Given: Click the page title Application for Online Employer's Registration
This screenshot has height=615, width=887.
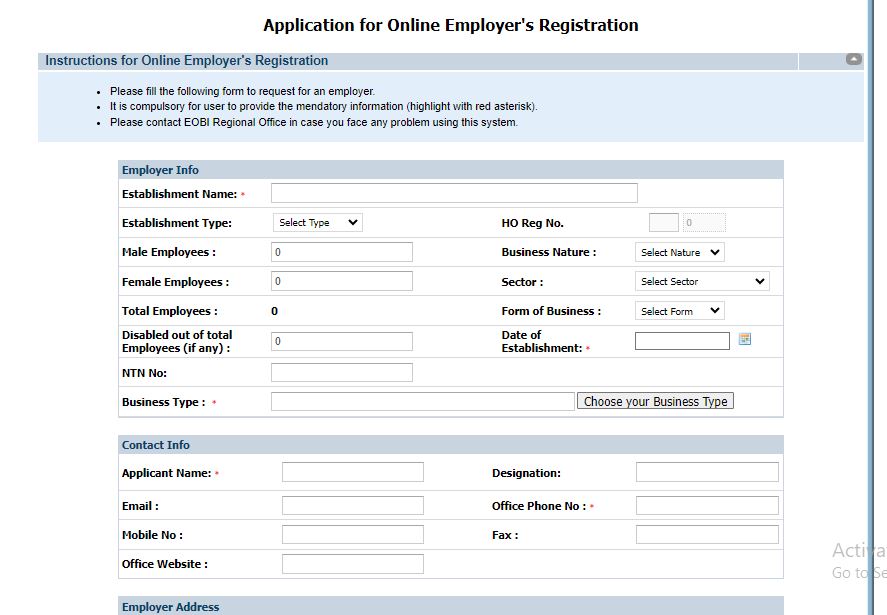Looking at the screenshot, I should 451,25.
